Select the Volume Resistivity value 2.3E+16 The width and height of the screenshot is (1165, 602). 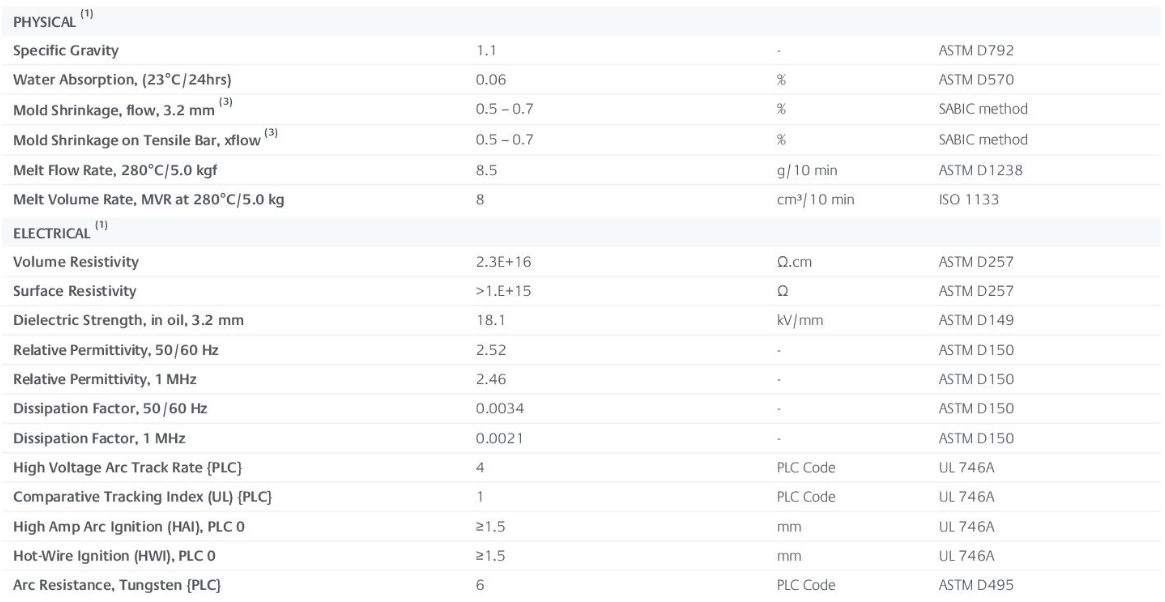[x=502, y=263]
